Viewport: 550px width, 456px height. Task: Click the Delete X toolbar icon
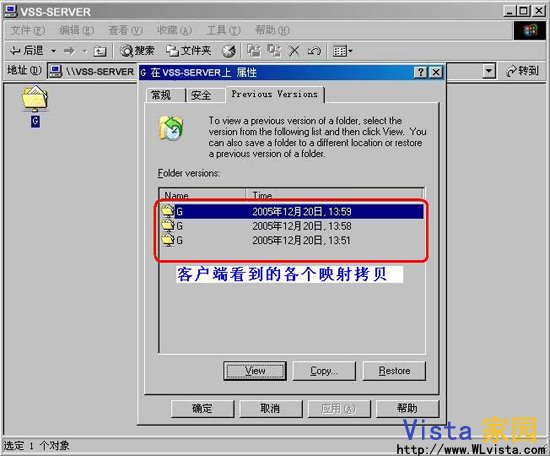tap(294, 51)
